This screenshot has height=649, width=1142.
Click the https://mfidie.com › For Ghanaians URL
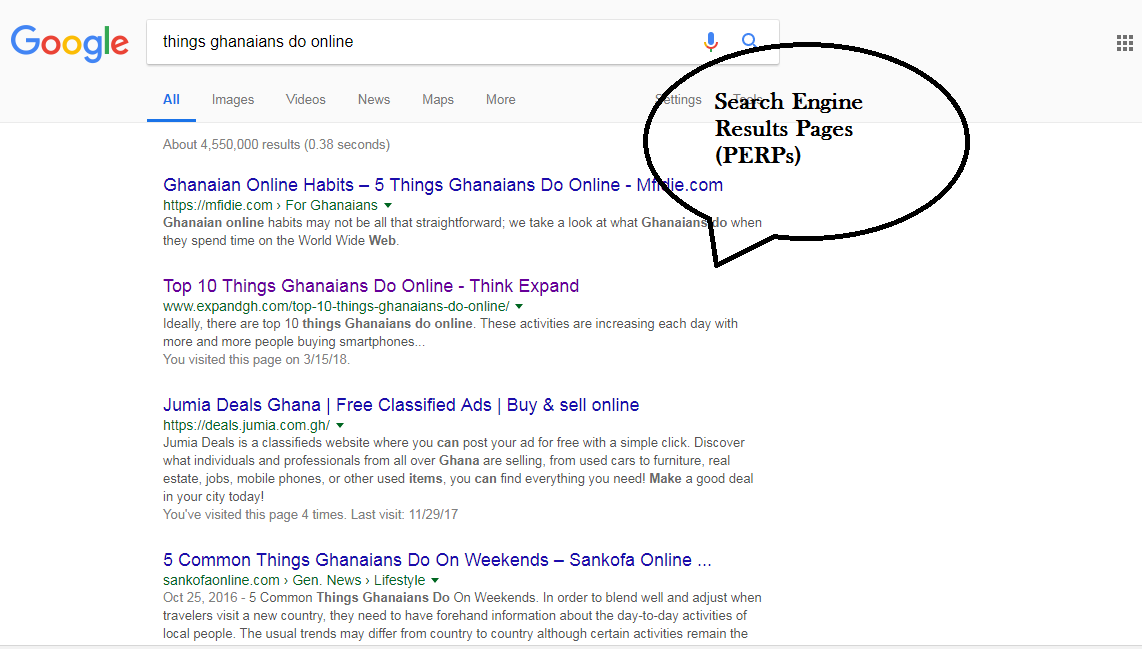point(270,205)
